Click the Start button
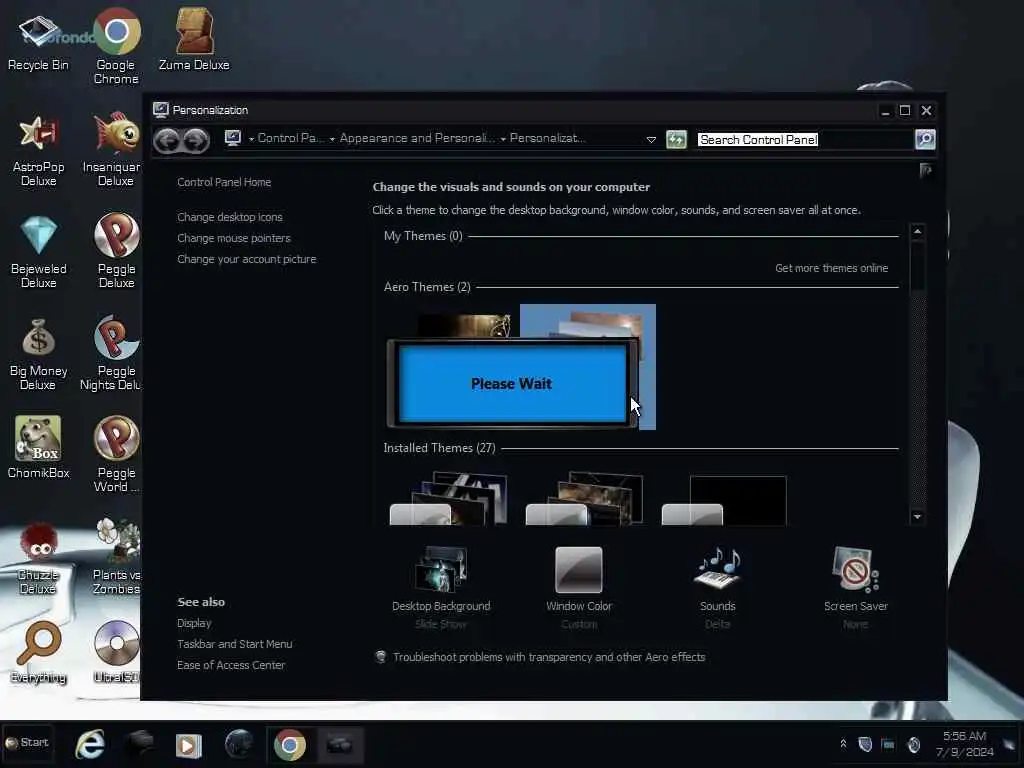Screen dimensions: 1024x768 (x=27, y=743)
